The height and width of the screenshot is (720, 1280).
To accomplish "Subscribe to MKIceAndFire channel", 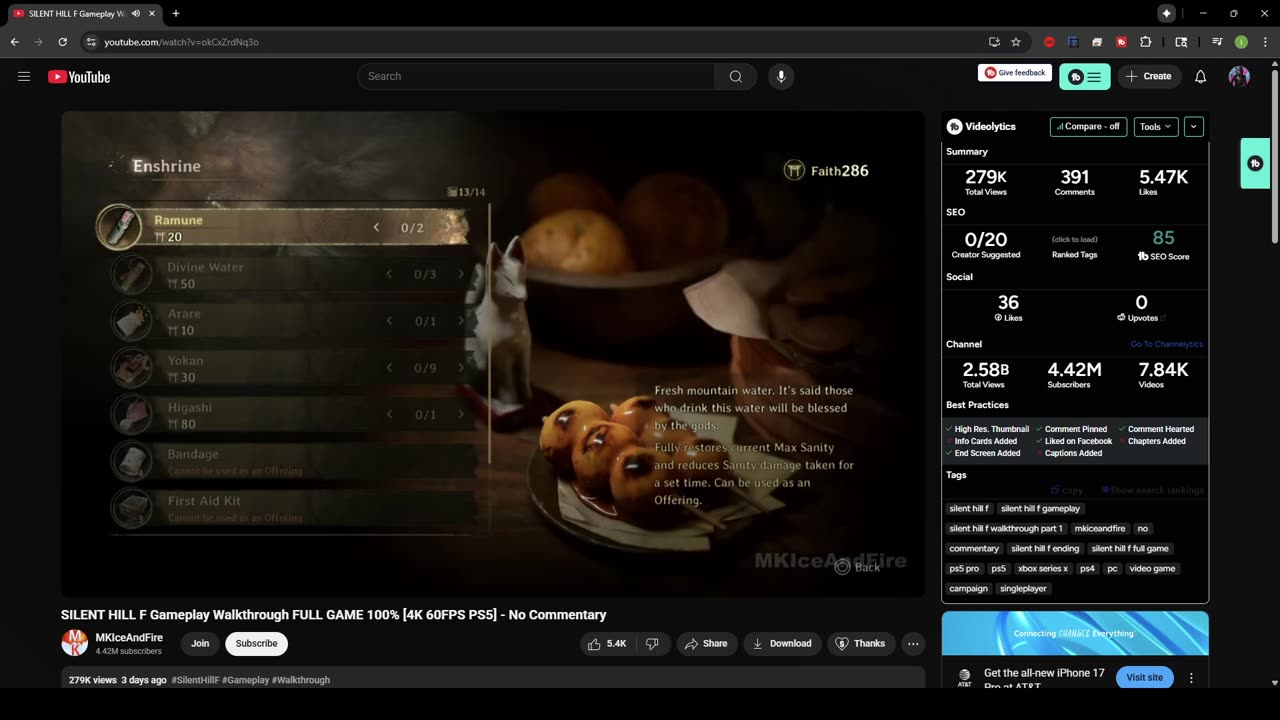I will pyautogui.click(x=256, y=644).
